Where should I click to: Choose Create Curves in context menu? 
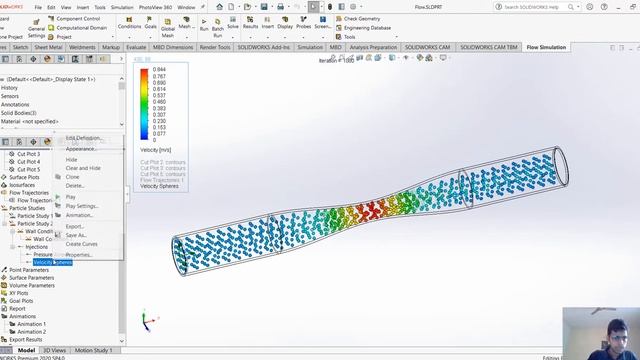pos(81,244)
